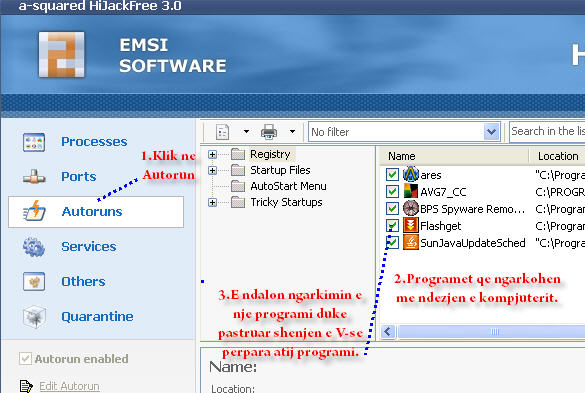Open the No filter dropdown arrow
This screenshot has width=585, height=393.
pos(491,132)
